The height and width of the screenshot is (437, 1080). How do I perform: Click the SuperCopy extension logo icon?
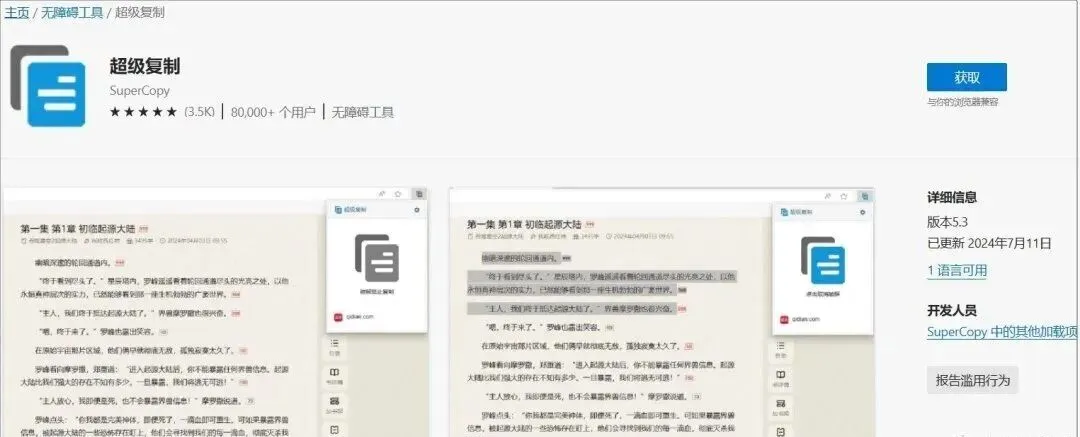pyautogui.click(x=48, y=86)
